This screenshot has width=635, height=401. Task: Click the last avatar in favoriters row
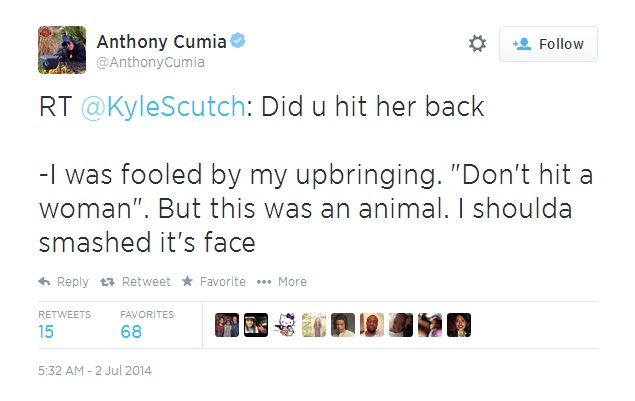point(459,325)
